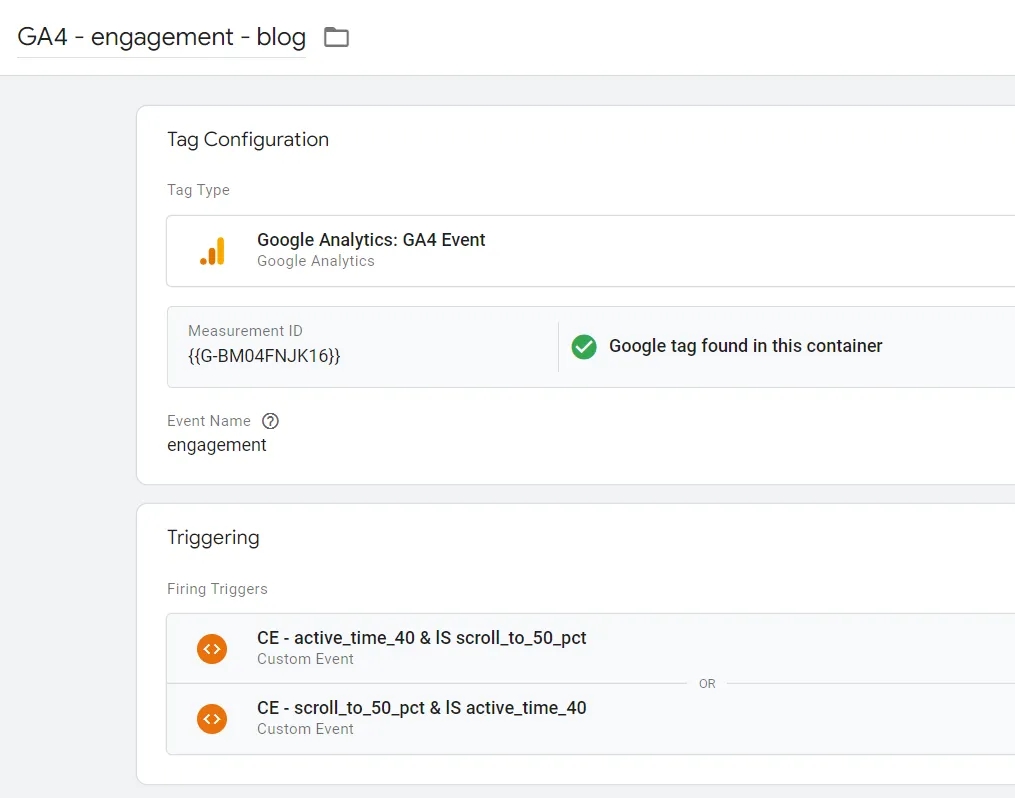The image size is (1015, 798).
Task: Click the orange icon for scroll_to_50_pct trigger
Action: pos(212,718)
